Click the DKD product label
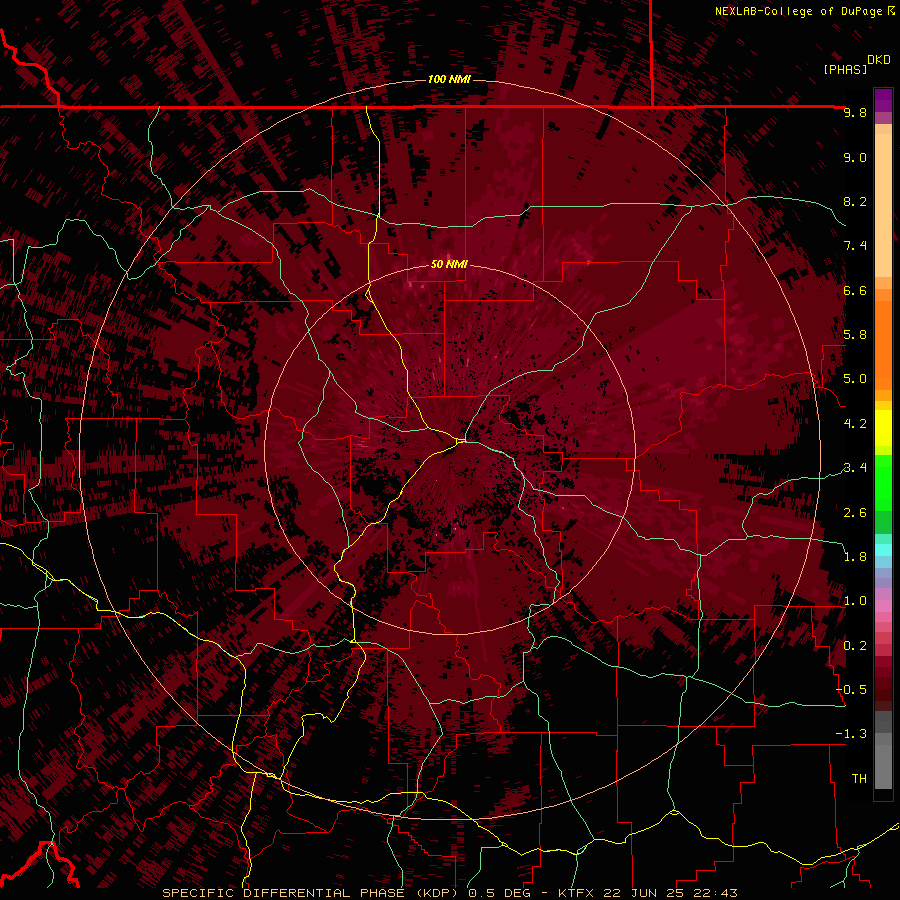The width and height of the screenshot is (900, 900). pos(879,60)
